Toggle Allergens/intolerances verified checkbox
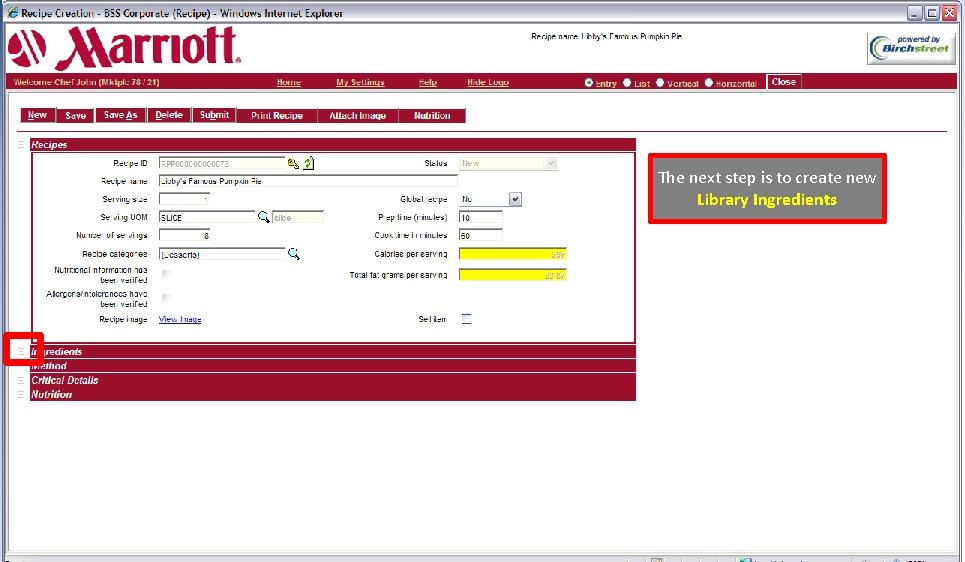 (166, 298)
